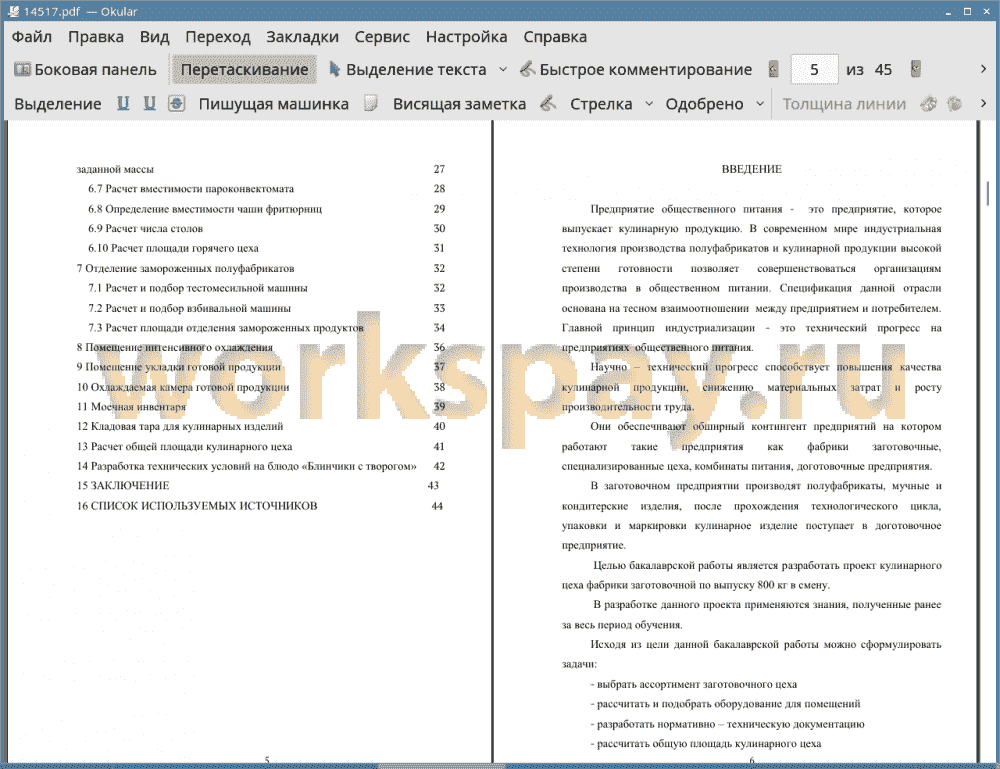Click the first color icon after Толщина линии
Viewport: 1000px width, 769px height.
(x=929, y=103)
